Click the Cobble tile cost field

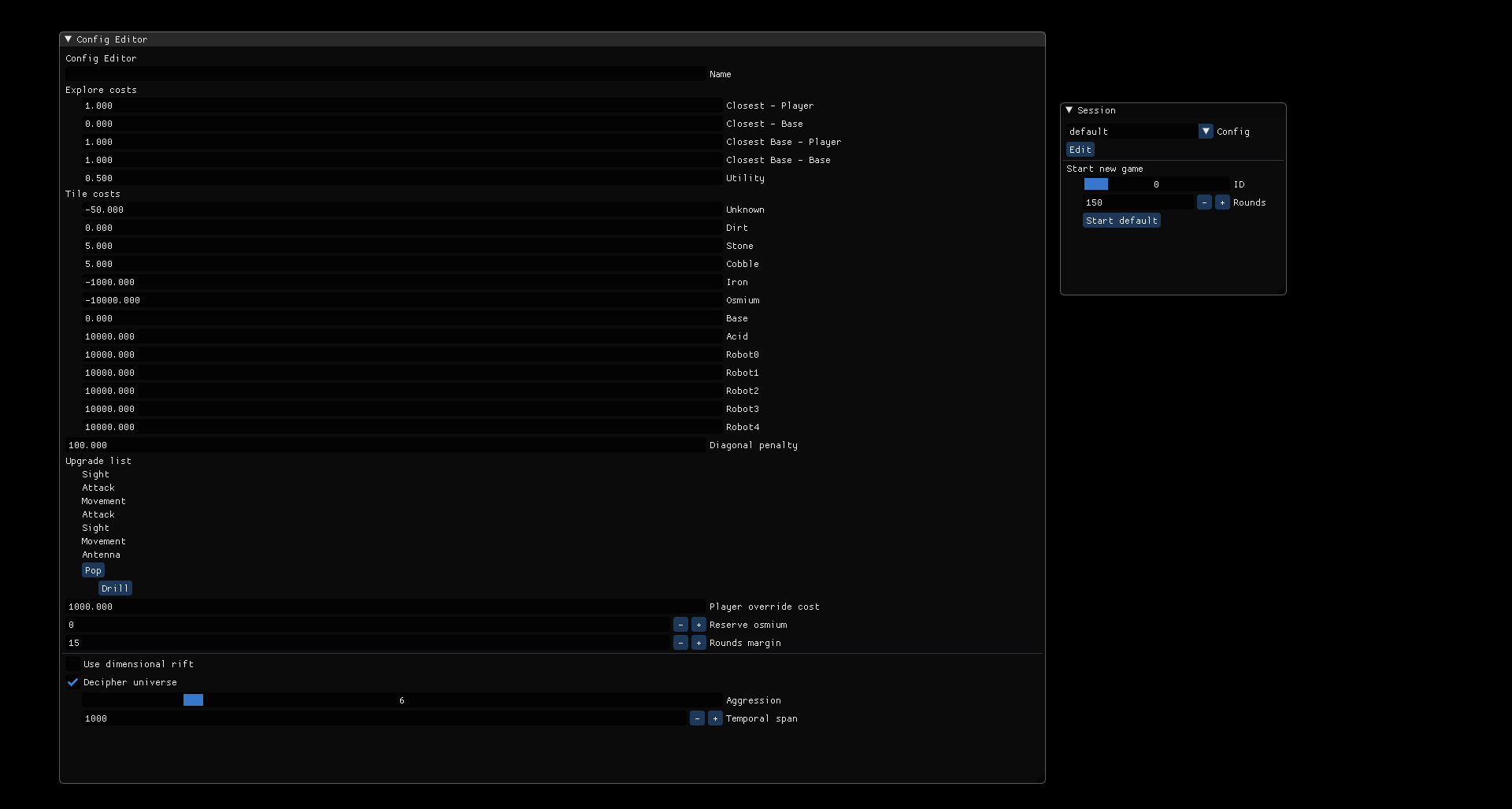coord(402,263)
